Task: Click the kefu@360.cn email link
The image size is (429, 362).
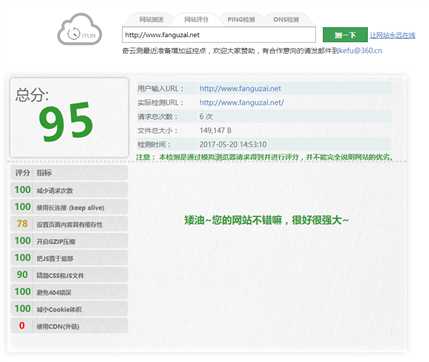Action: [x=360, y=51]
